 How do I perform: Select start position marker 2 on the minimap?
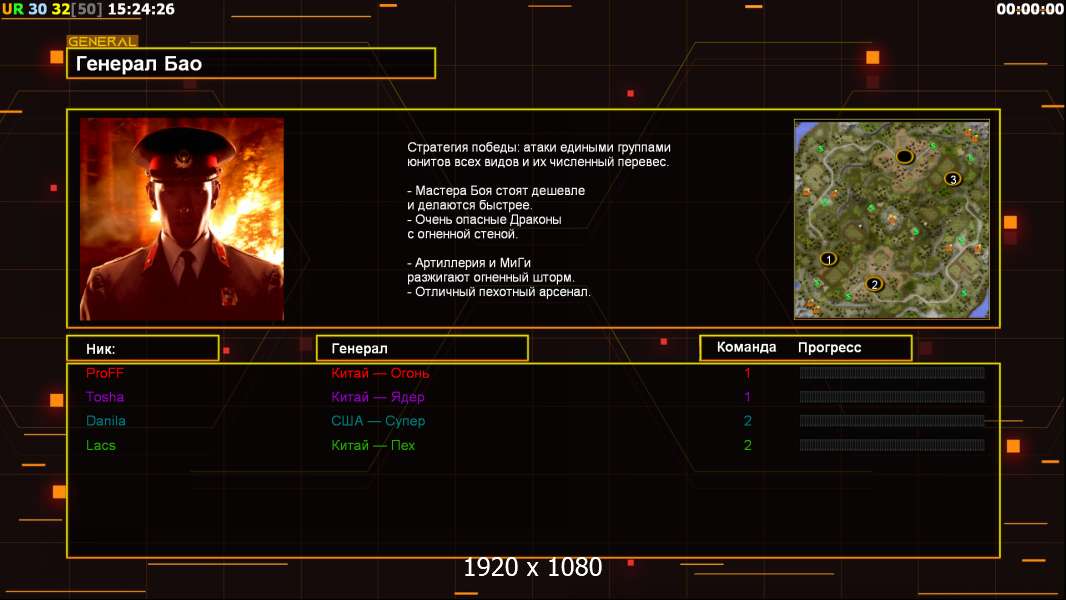click(x=874, y=284)
